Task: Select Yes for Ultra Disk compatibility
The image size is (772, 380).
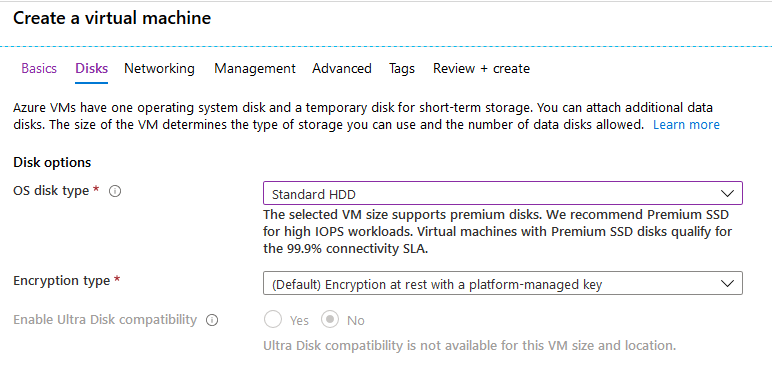Action: (x=273, y=320)
